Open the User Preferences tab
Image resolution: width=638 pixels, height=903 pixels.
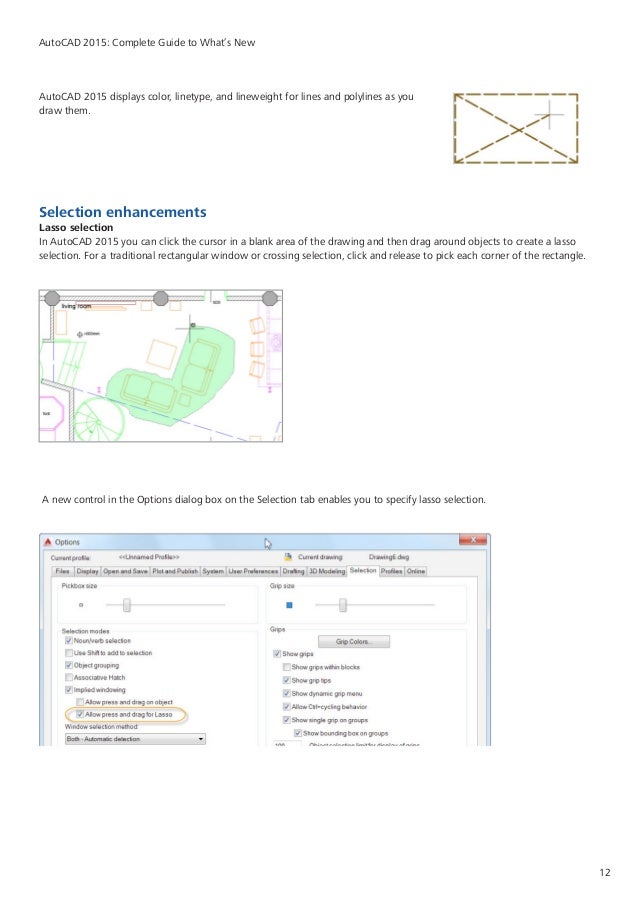[x=253, y=571]
